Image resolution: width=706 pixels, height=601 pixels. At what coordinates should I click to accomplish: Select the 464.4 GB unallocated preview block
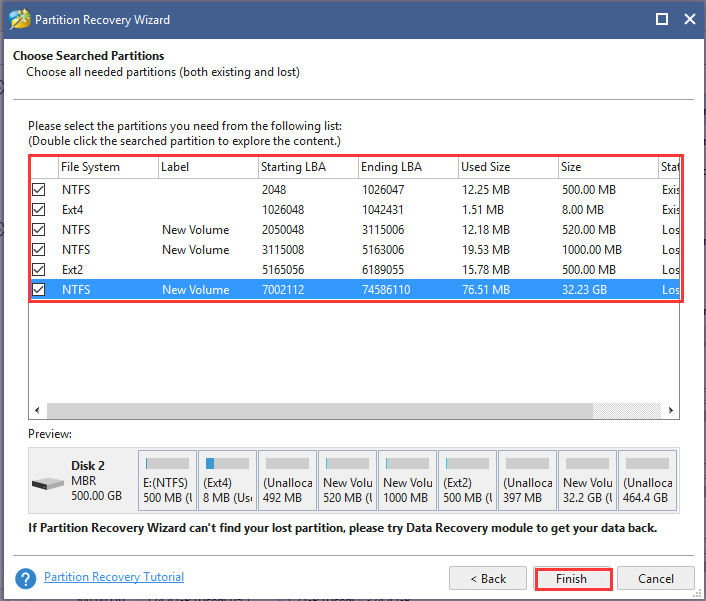[647, 481]
